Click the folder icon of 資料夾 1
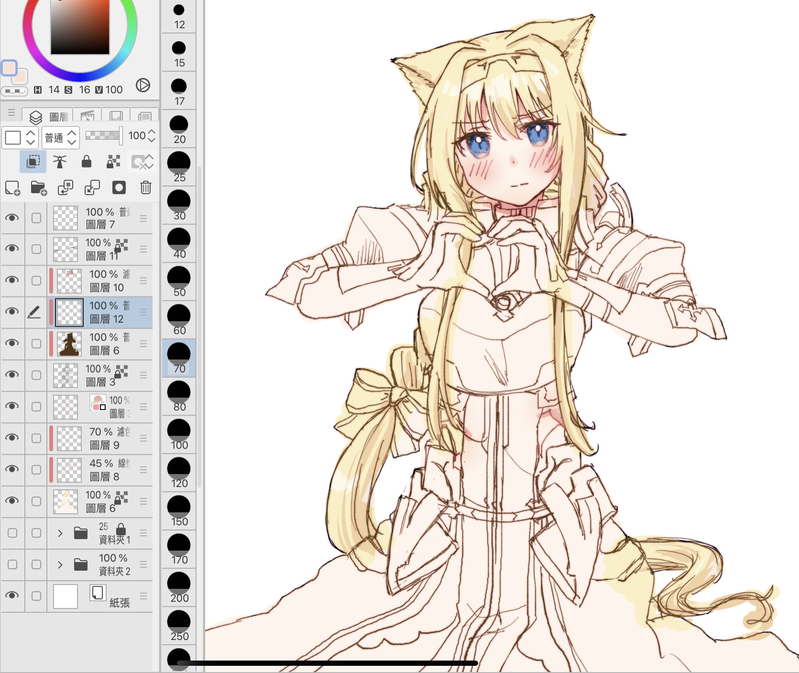The image size is (799, 673). click(81, 533)
